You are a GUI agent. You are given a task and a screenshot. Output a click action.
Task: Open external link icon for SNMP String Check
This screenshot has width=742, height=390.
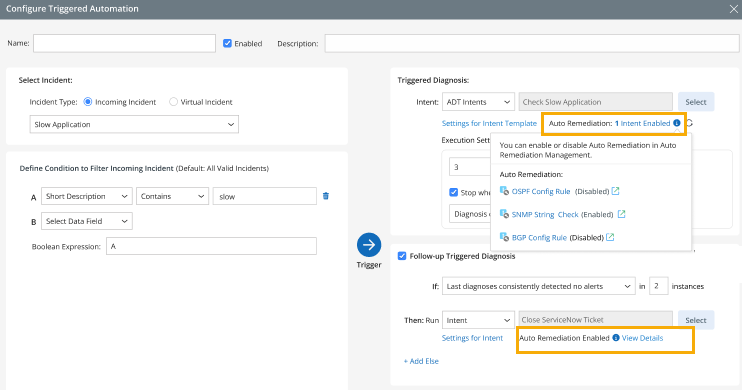pos(621,214)
